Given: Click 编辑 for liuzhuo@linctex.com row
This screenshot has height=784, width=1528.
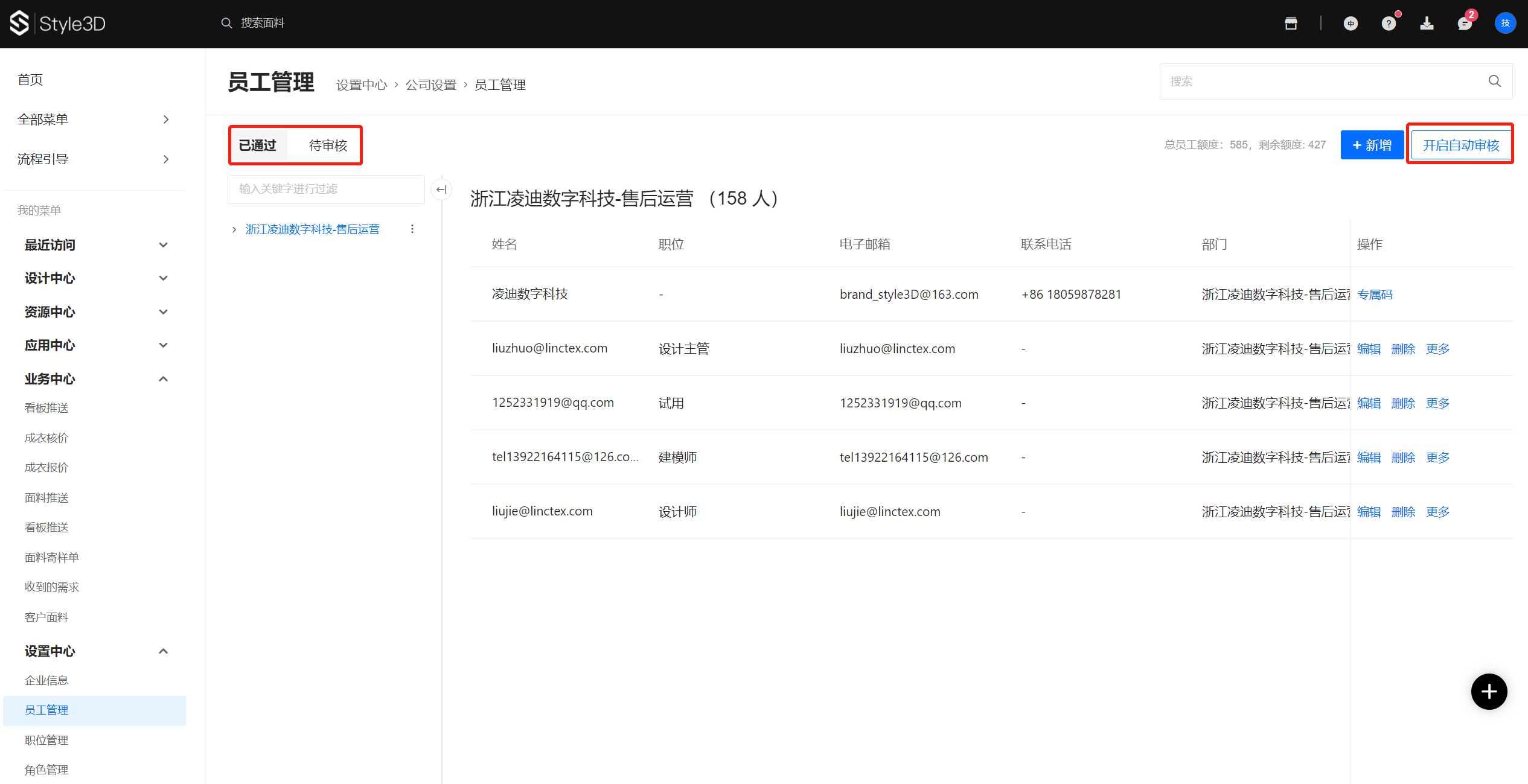Looking at the screenshot, I should click(1369, 349).
